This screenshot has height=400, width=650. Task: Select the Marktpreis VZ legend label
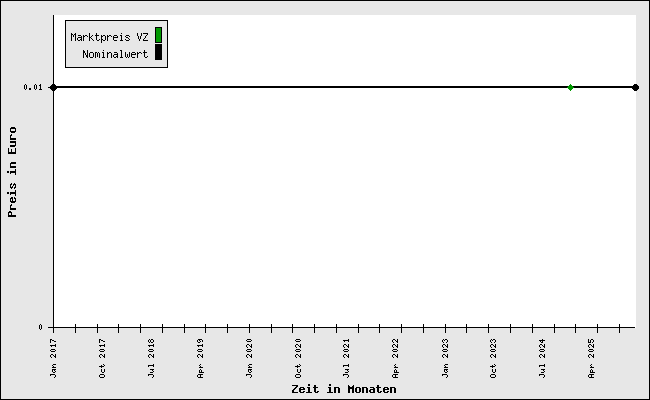point(109,37)
